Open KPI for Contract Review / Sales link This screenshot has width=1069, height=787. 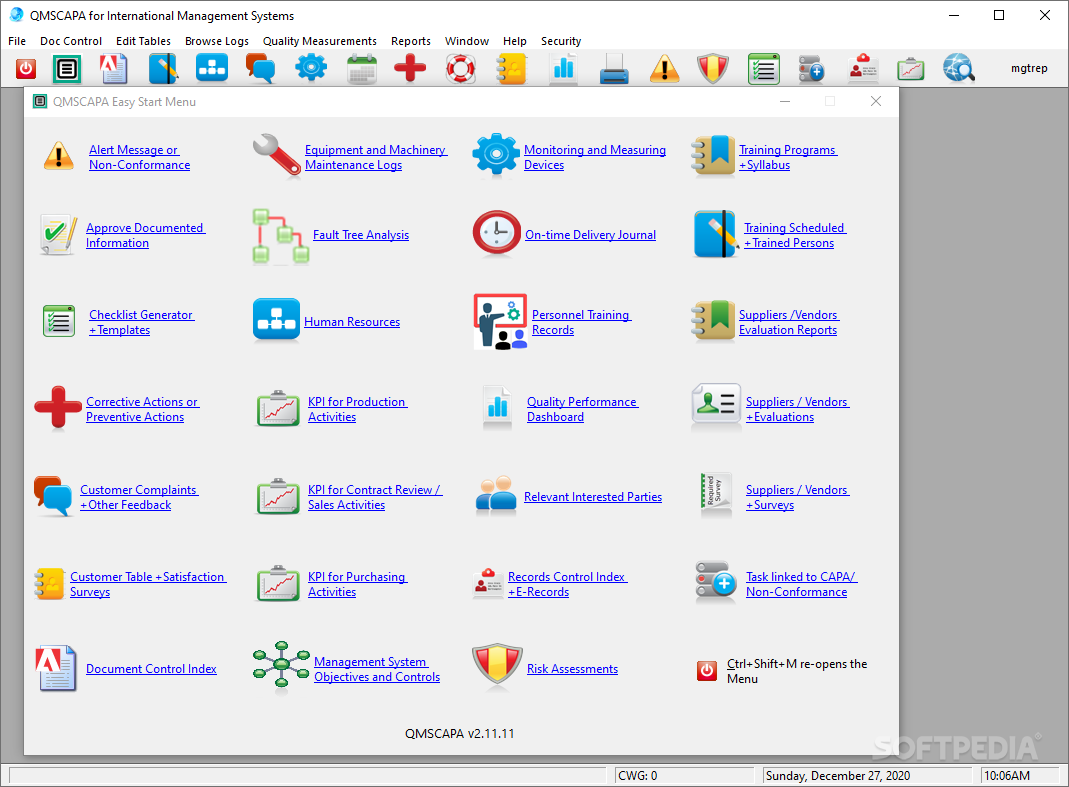pos(375,497)
